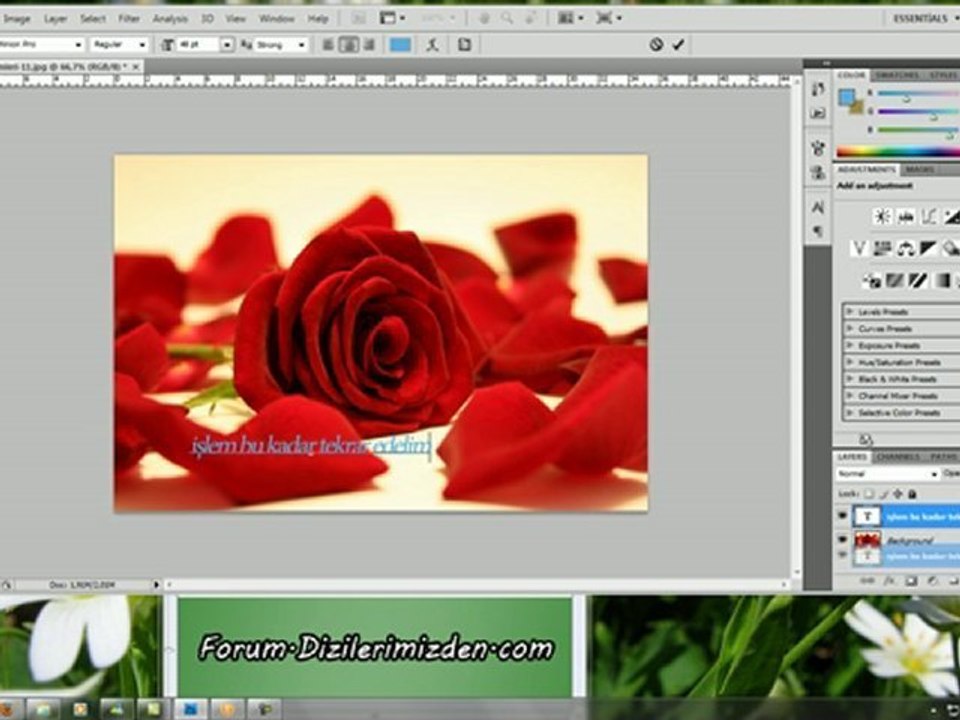Hide the text layer via eye icon
Image resolution: width=960 pixels, height=720 pixels.
point(842,516)
